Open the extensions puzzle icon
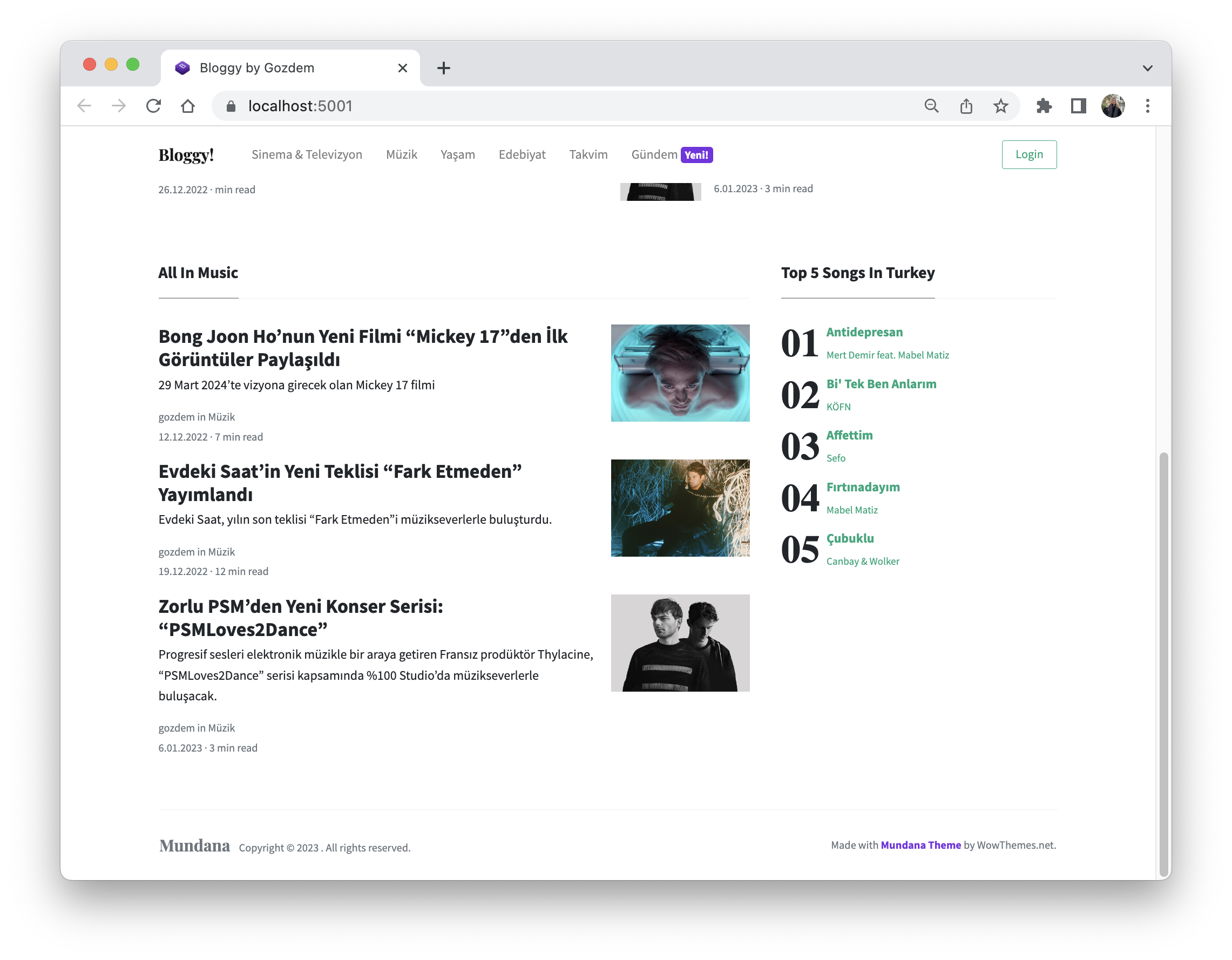 tap(1044, 106)
